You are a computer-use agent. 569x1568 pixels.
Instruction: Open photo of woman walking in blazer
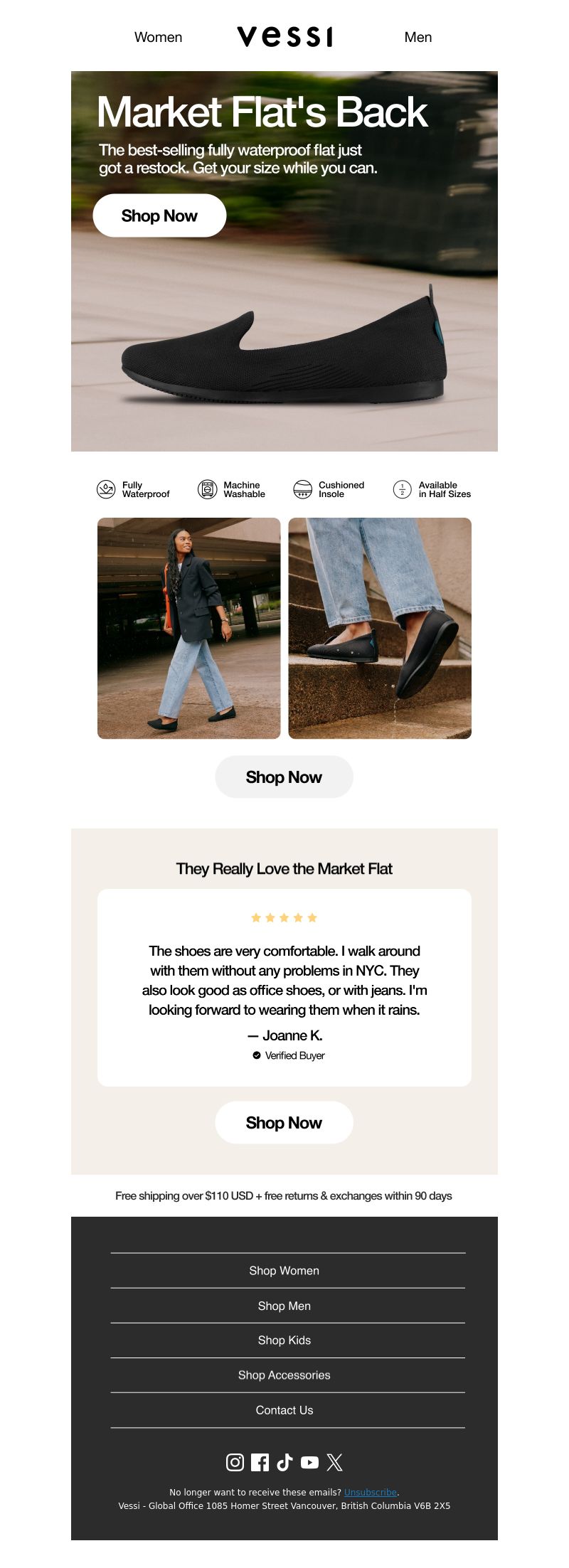click(189, 628)
